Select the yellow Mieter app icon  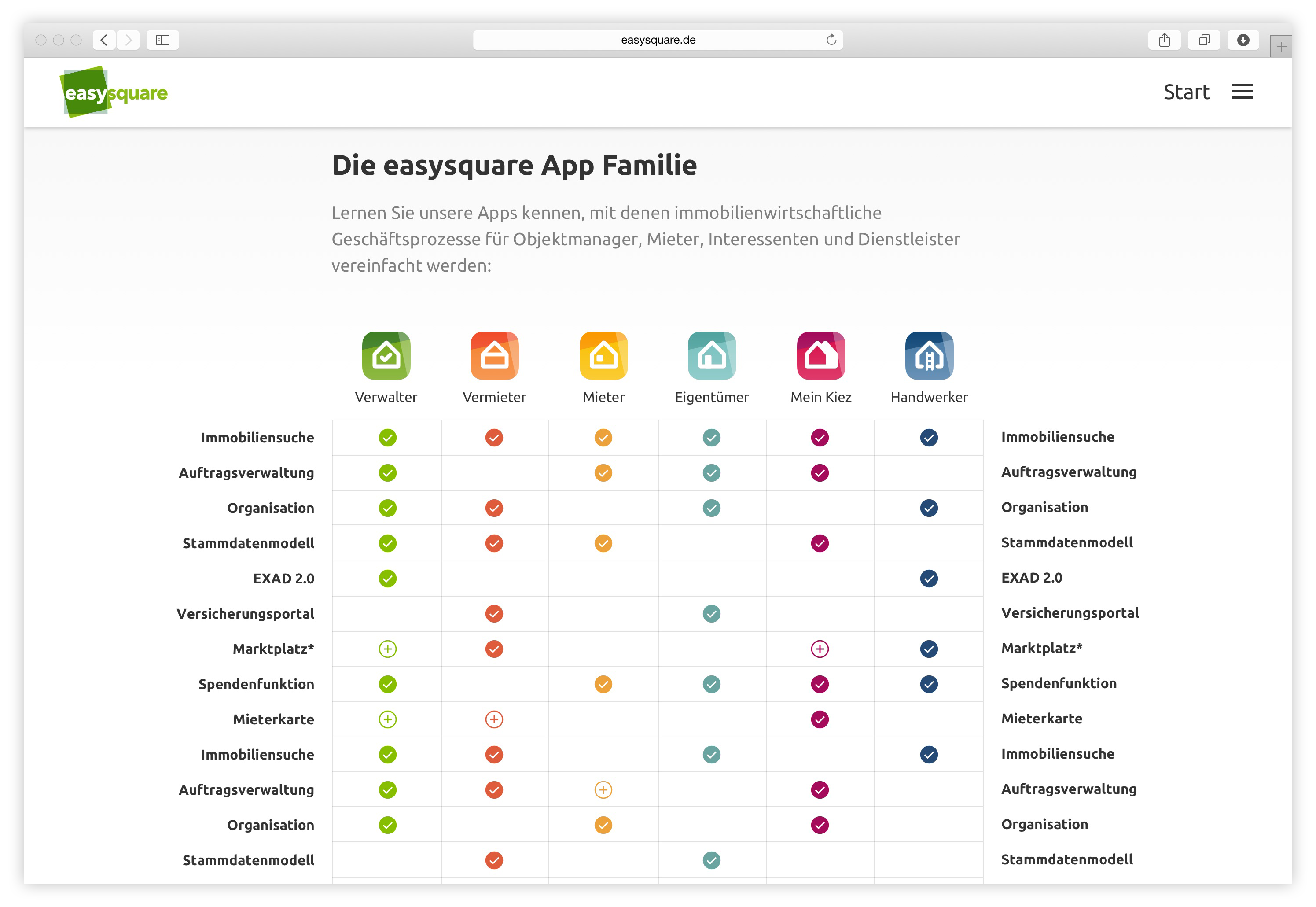(x=603, y=356)
